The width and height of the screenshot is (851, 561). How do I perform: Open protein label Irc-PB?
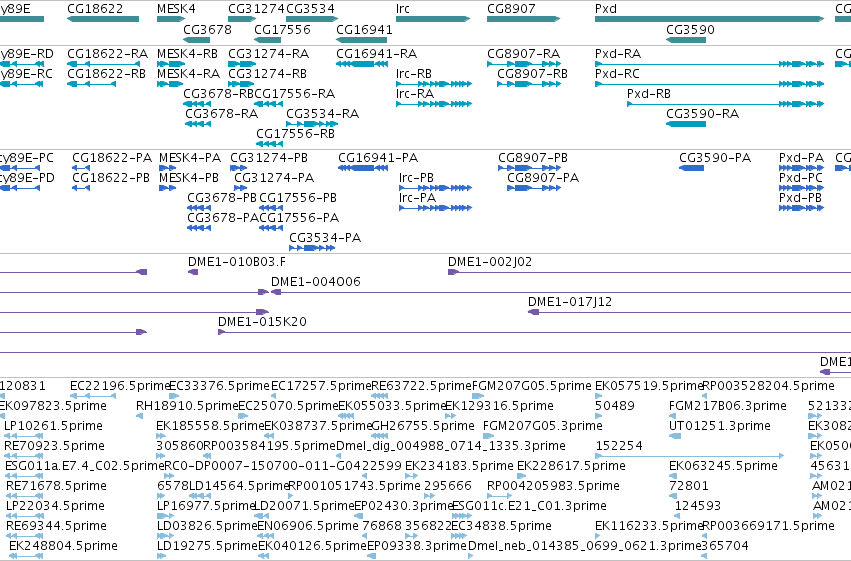(416, 178)
